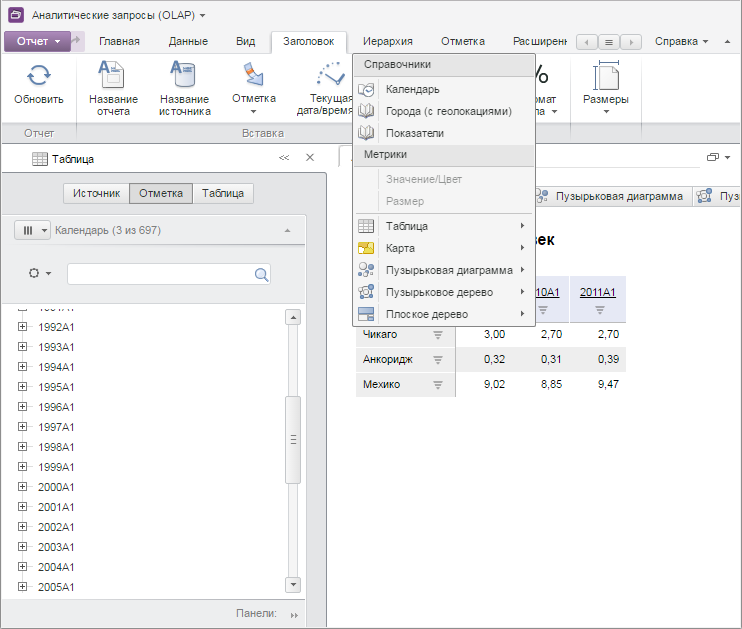Toggle the Источник panel button
Image resolution: width=742 pixels, height=629 pixels.
coord(97,194)
